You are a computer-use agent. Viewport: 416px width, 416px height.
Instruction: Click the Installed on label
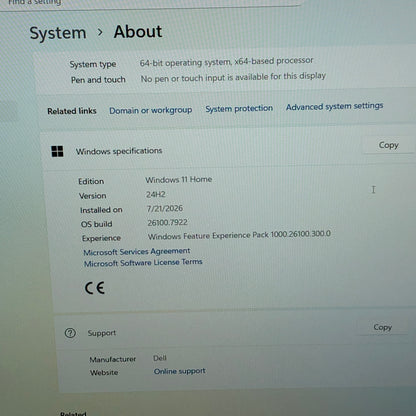101,210
